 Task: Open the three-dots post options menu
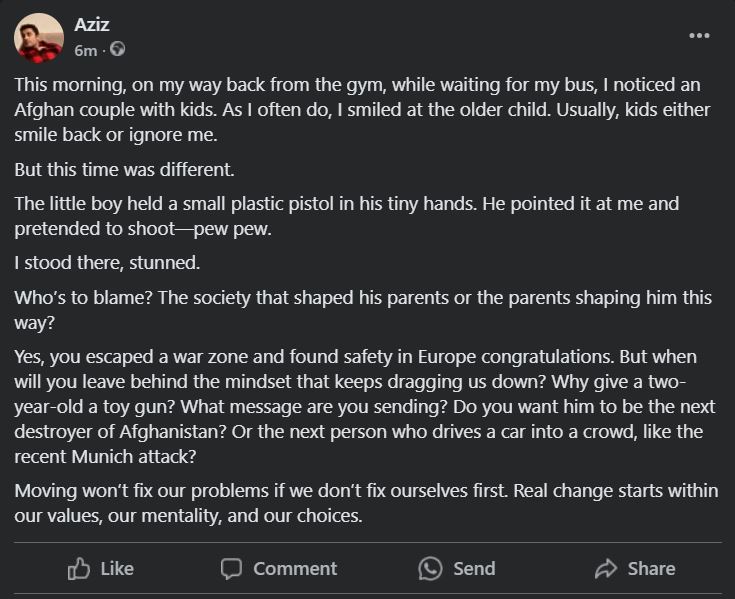tap(699, 36)
